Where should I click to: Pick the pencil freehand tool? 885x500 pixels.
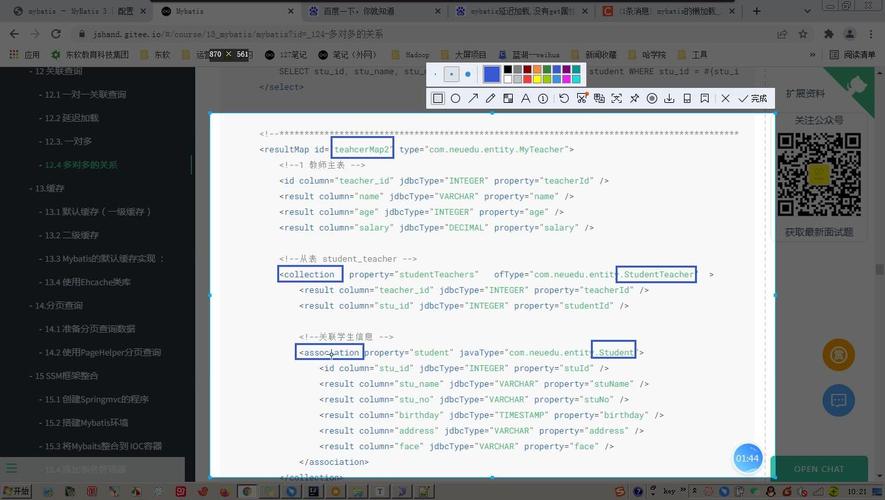(x=490, y=99)
